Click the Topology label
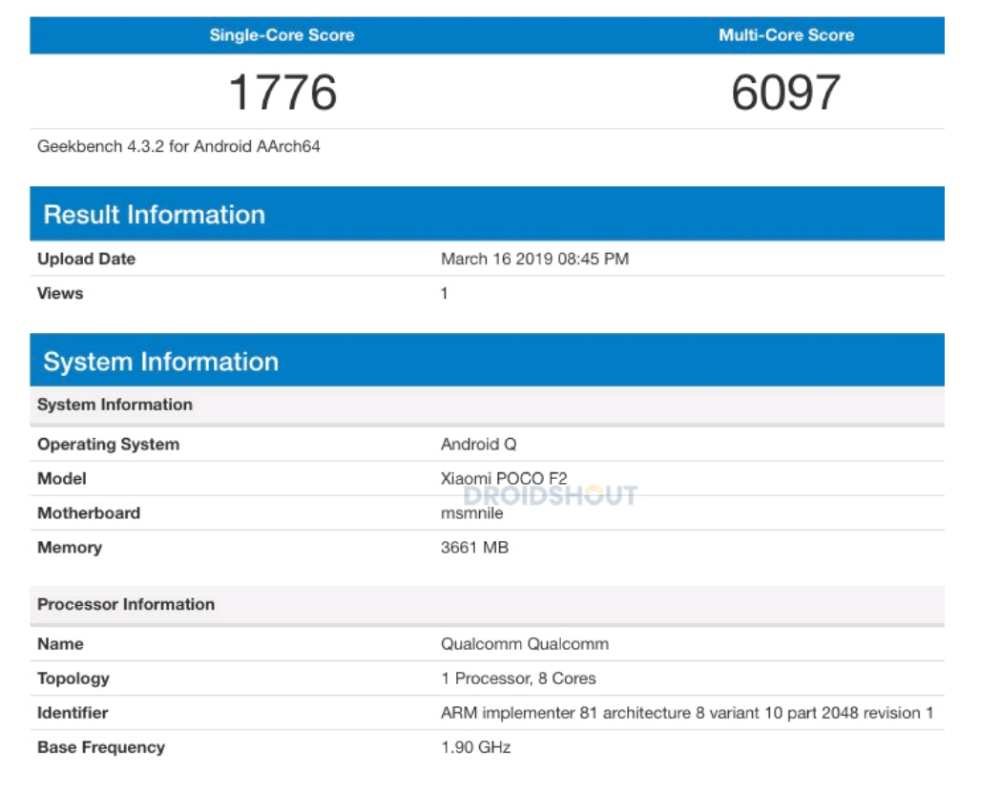Viewport: 1000px width, 796px height. coord(73,679)
